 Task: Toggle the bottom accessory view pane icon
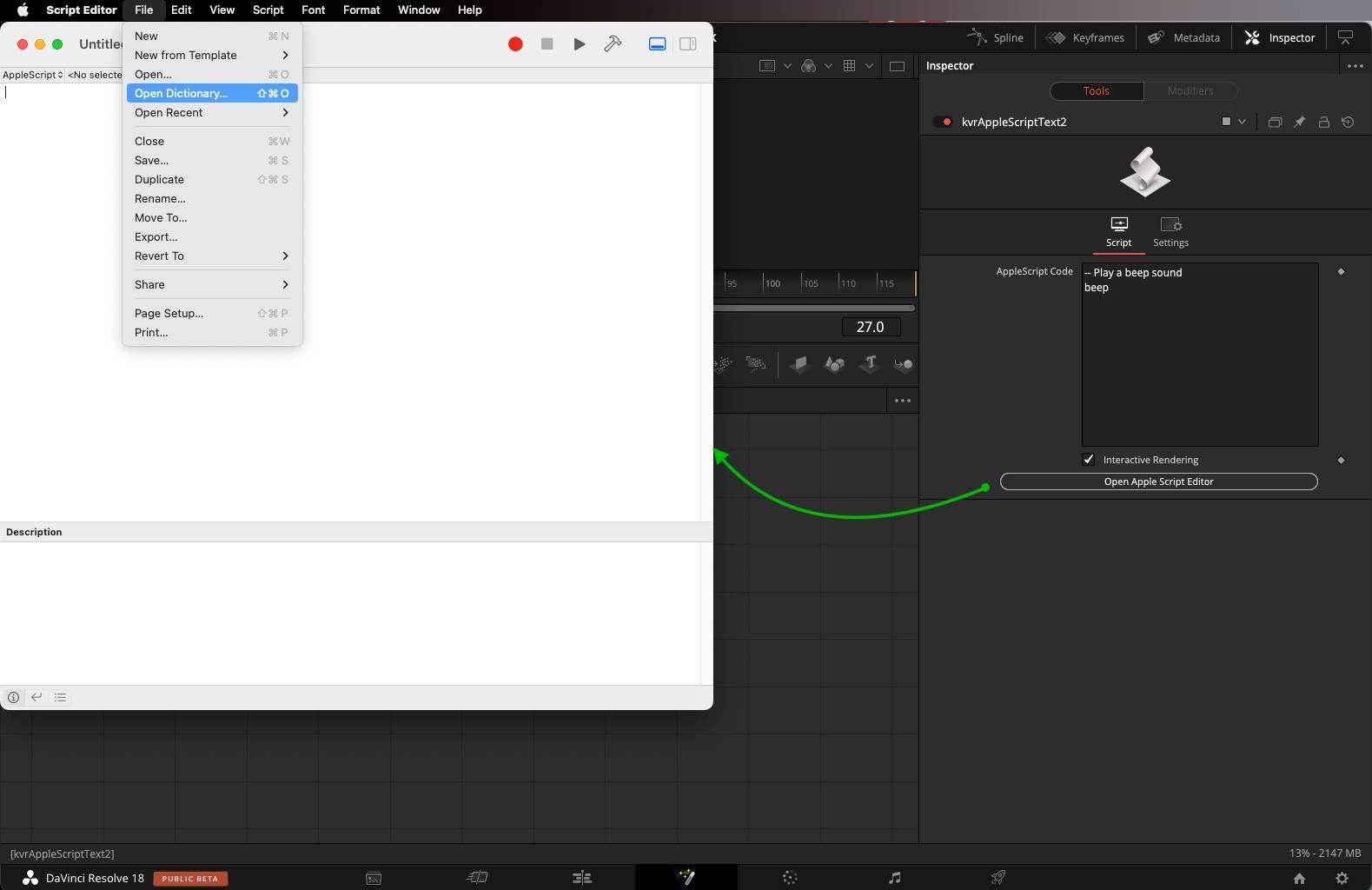pyautogui.click(x=657, y=43)
